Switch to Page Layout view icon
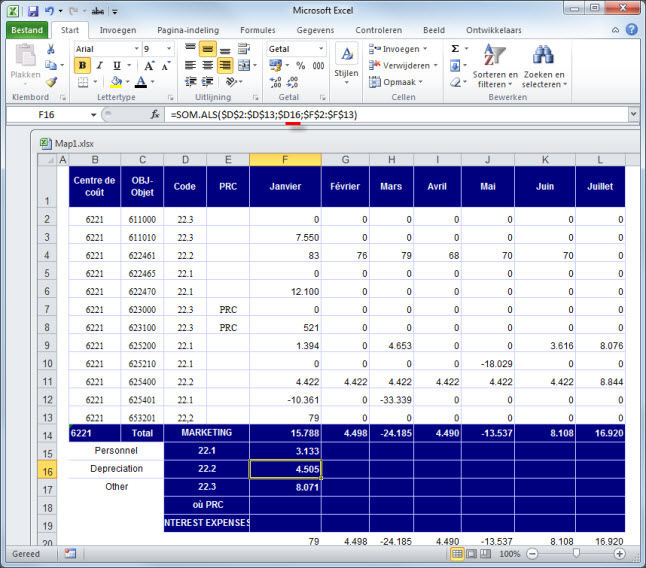Image resolution: width=646 pixels, height=568 pixels. (x=471, y=554)
